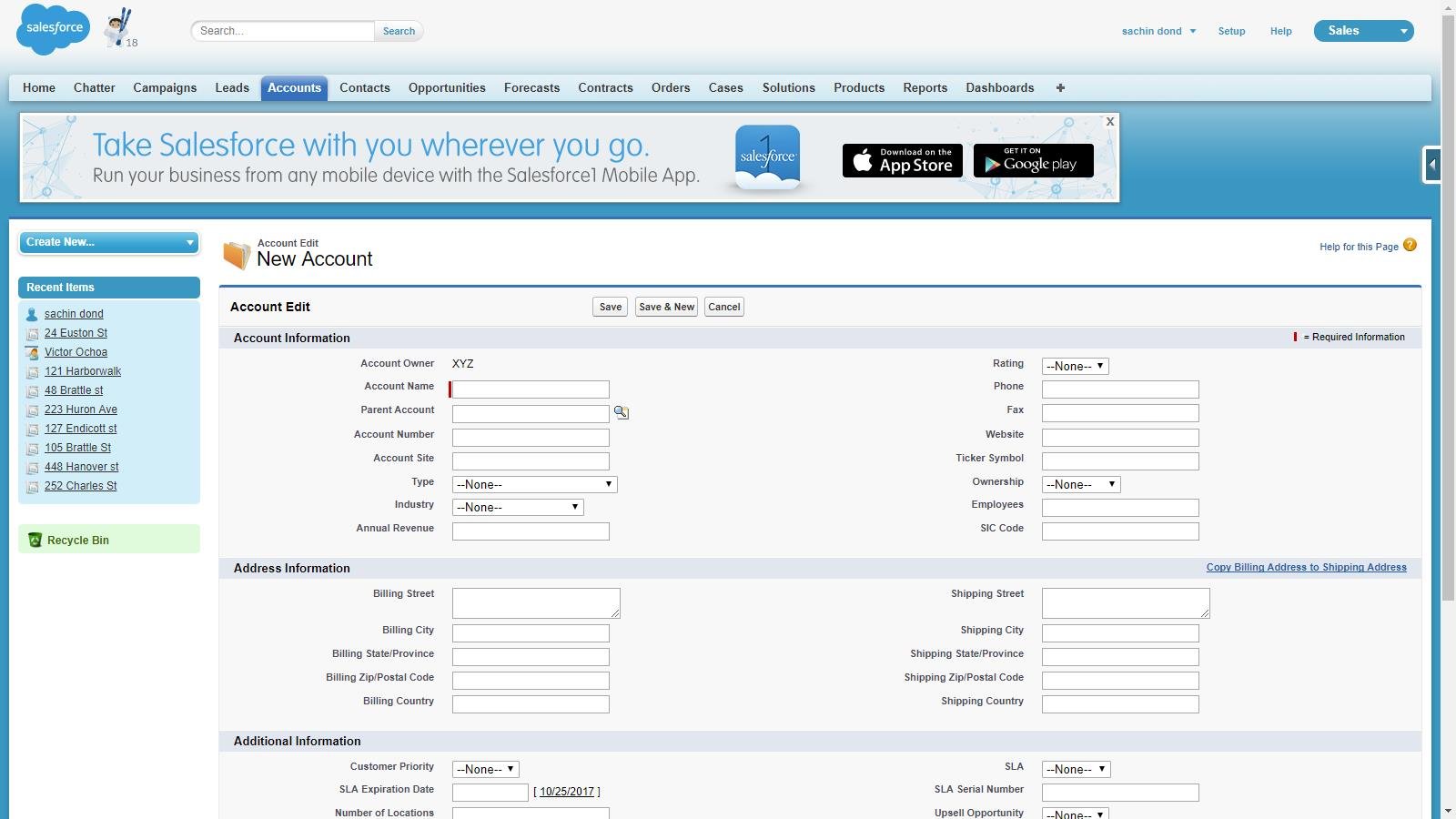Viewport: 1456px width, 819px height.
Task: Click the person icon next to sachin dond
Action: click(x=33, y=314)
